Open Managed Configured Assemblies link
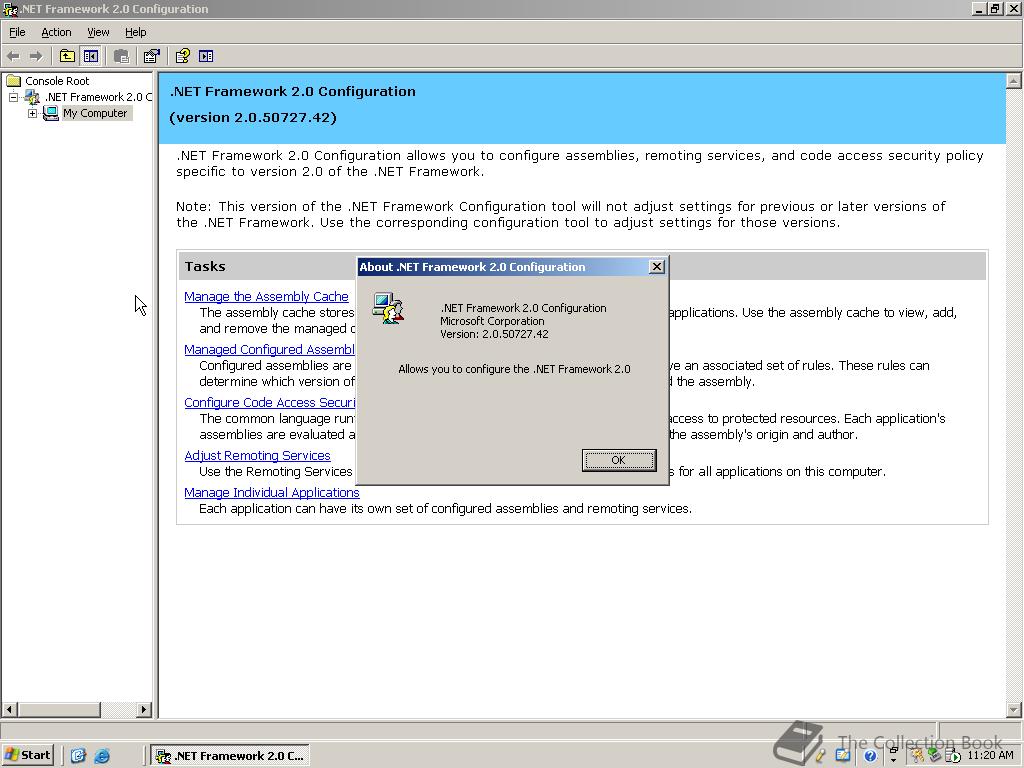The image size is (1024, 768). coord(270,349)
